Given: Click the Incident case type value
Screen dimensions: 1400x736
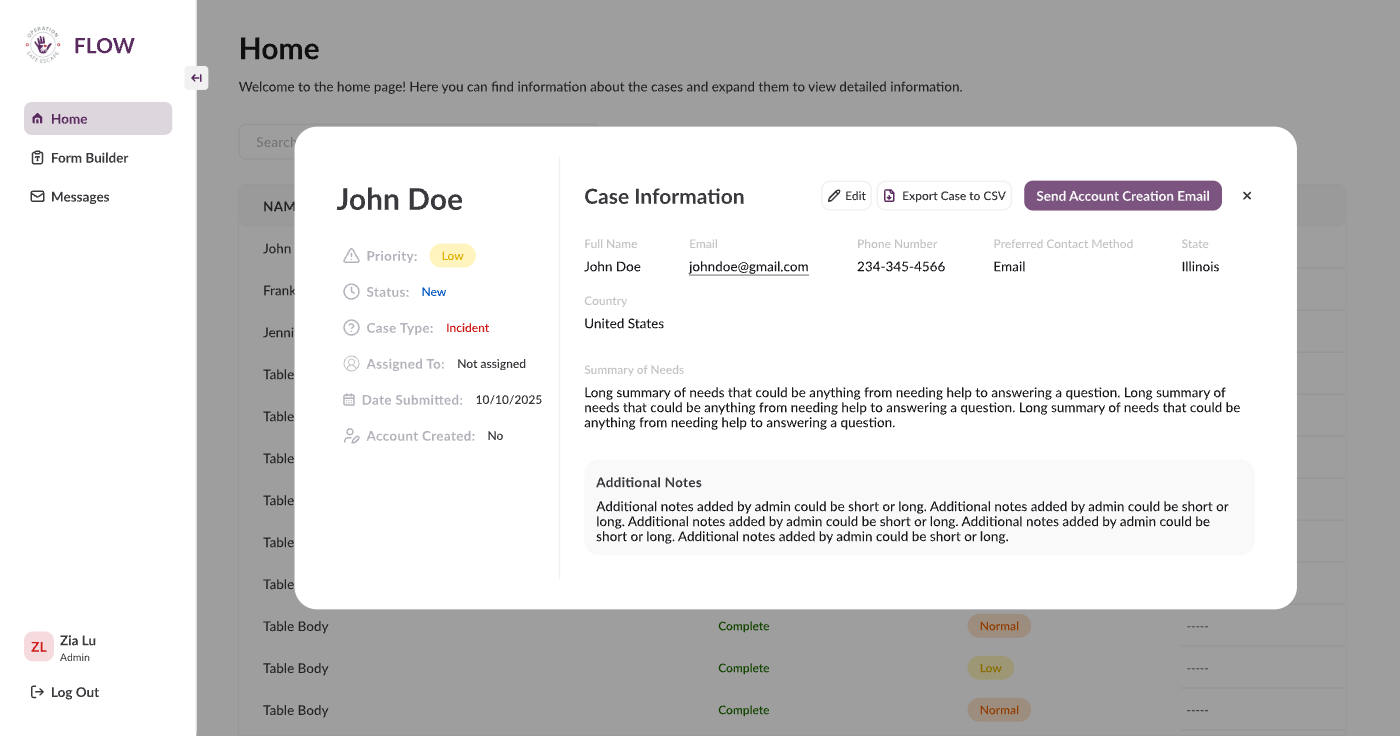Looking at the screenshot, I should tap(468, 328).
